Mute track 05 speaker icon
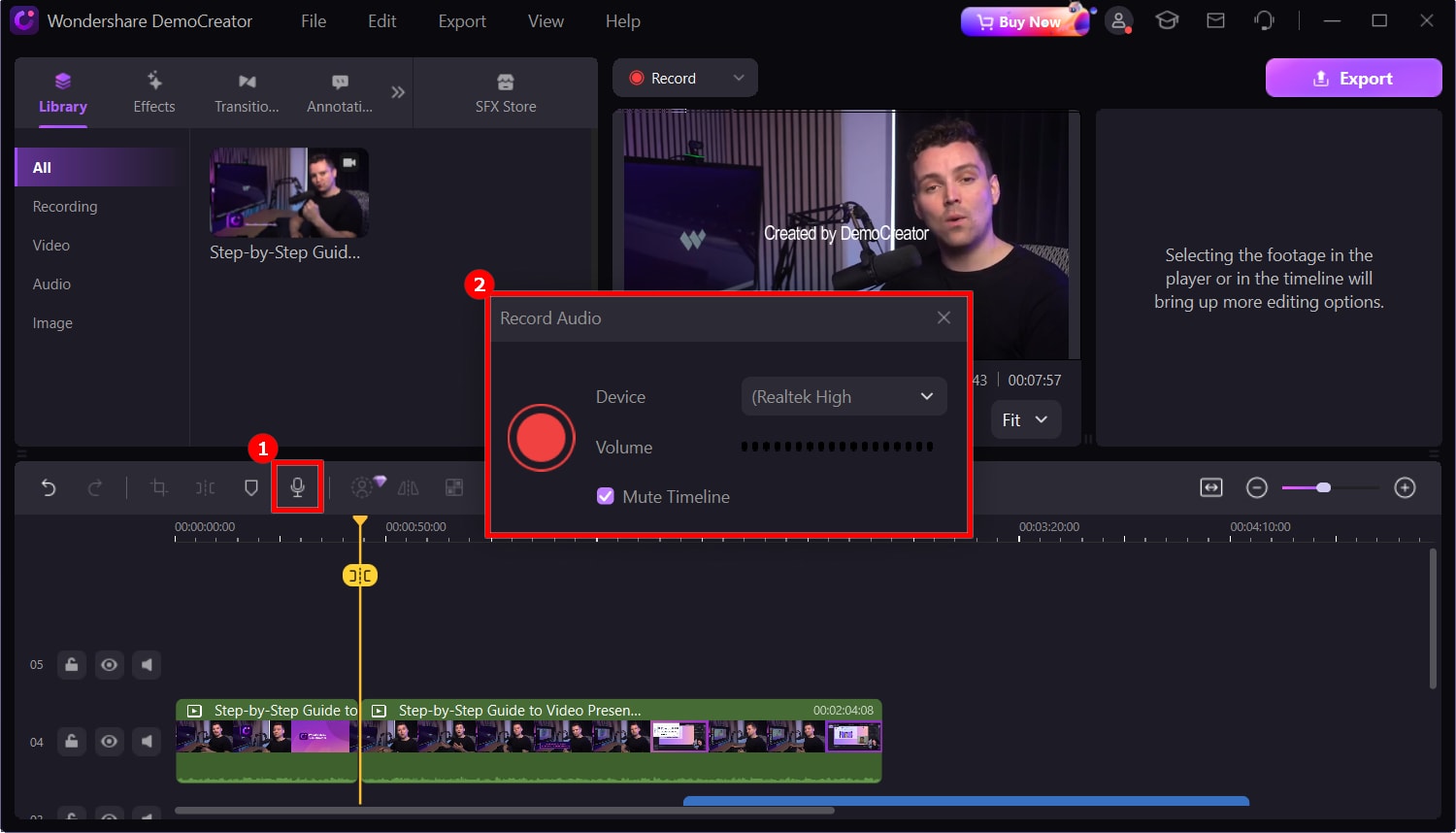 click(x=147, y=665)
